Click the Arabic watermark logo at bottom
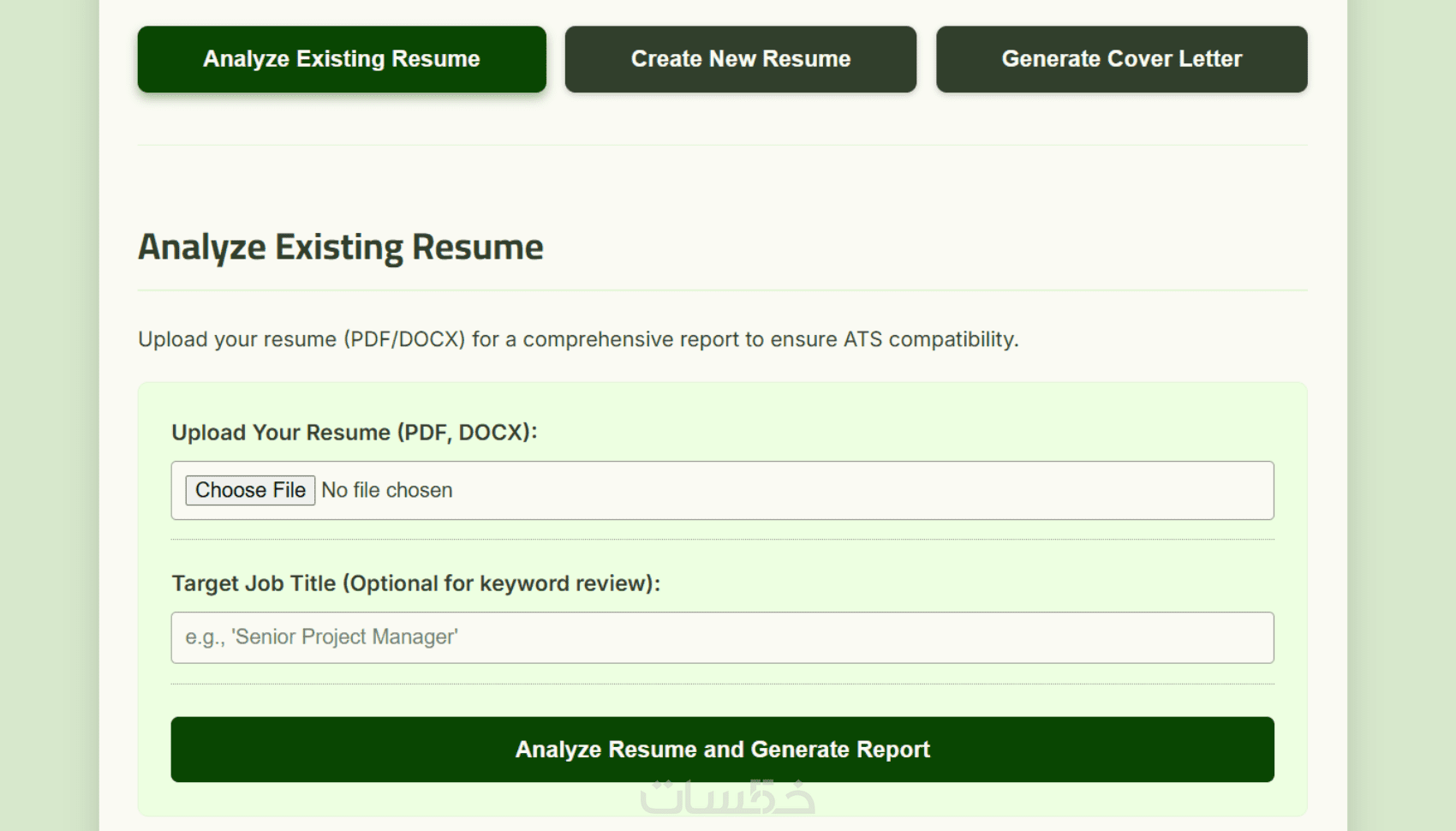Screen dimensions: 1456x831 pos(727,798)
